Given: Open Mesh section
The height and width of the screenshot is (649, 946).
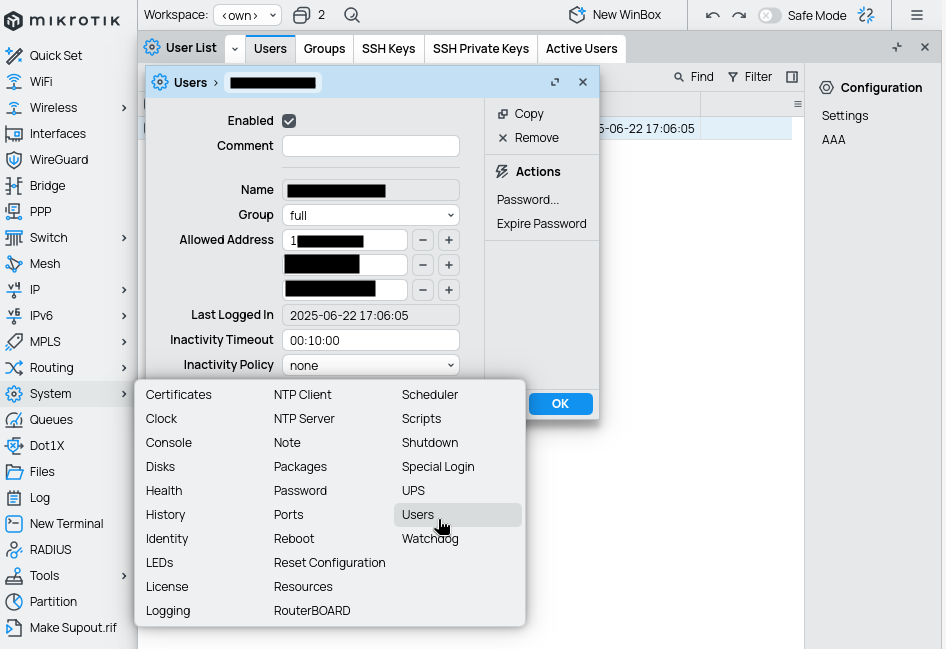Looking at the screenshot, I should pos(45,263).
